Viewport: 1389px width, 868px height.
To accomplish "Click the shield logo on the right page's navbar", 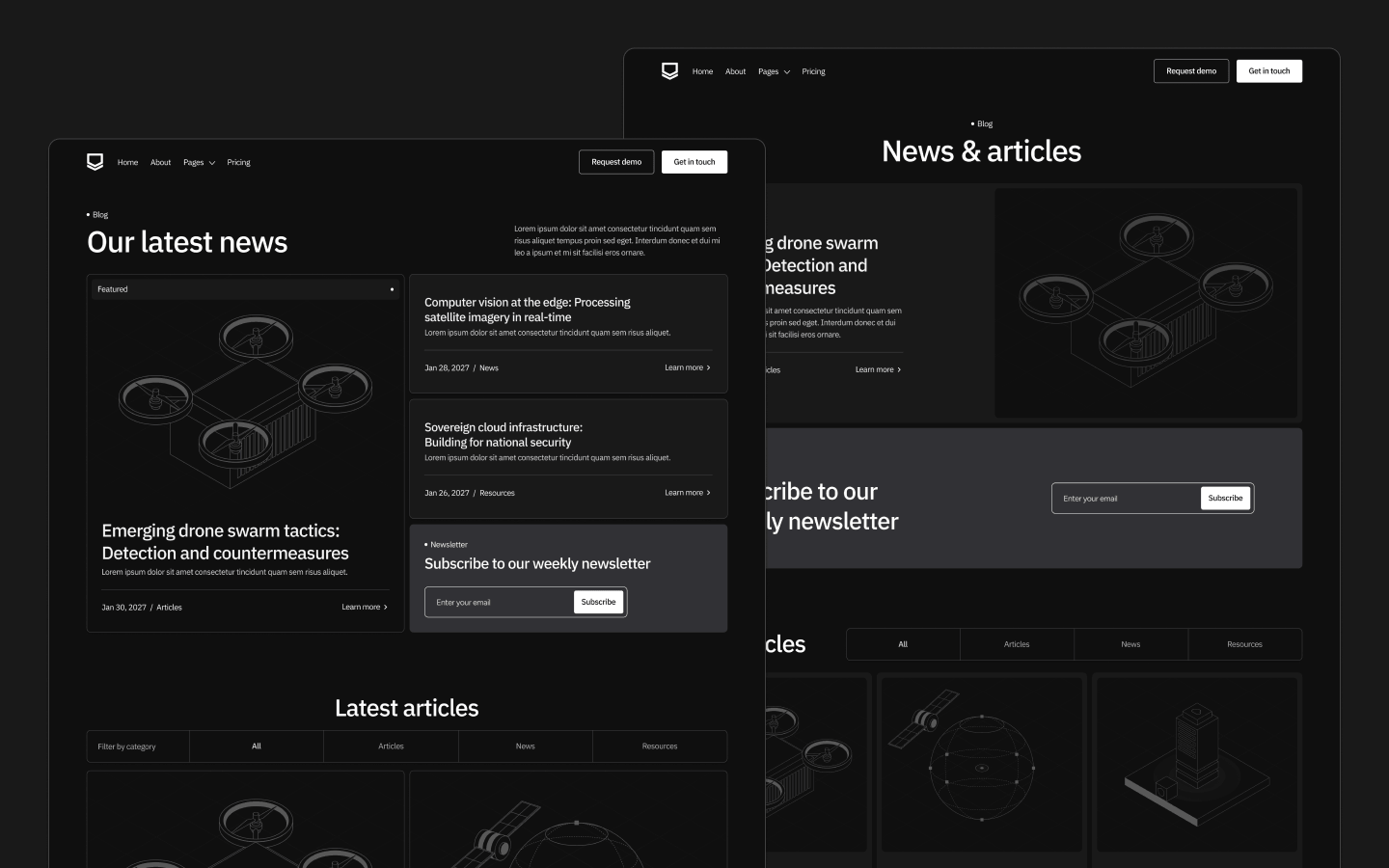I will tap(669, 70).
